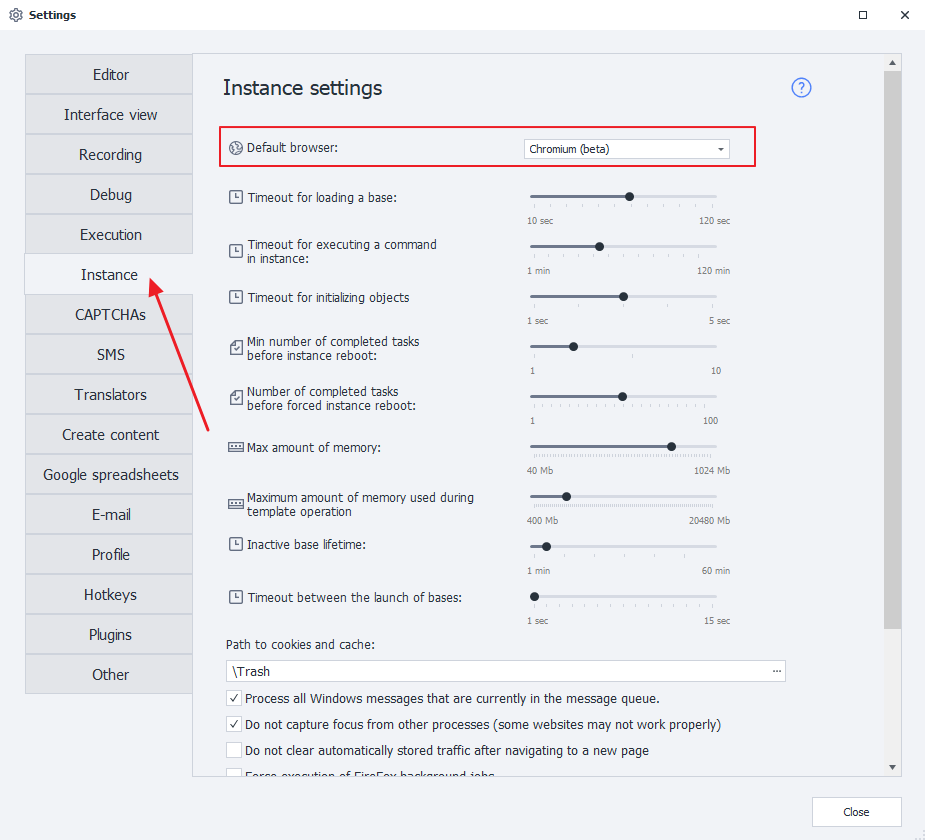
Task: Click the clock icon beside Inactive base lifetime
Action: [x=236, y=545]
